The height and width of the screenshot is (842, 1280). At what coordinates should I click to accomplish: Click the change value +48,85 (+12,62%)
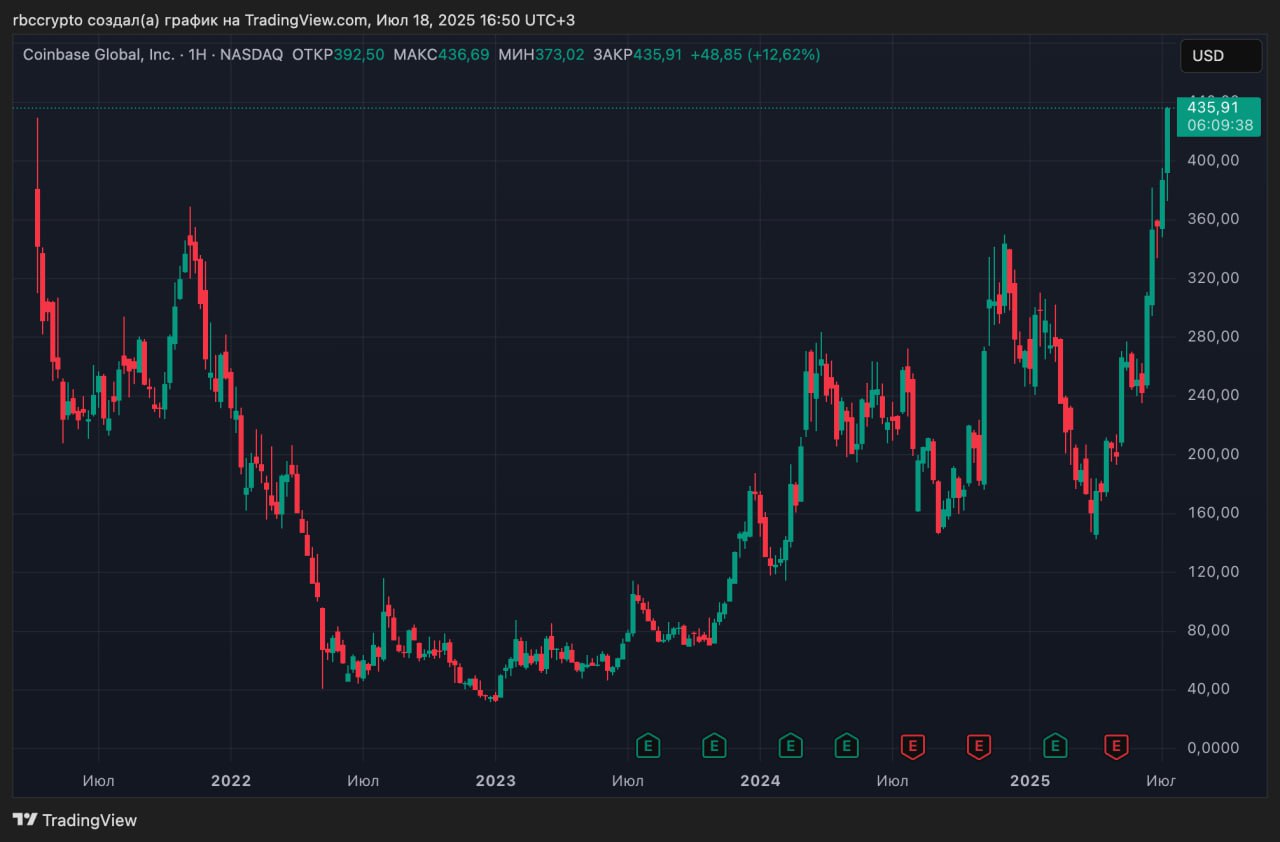[x=756, y=55]
